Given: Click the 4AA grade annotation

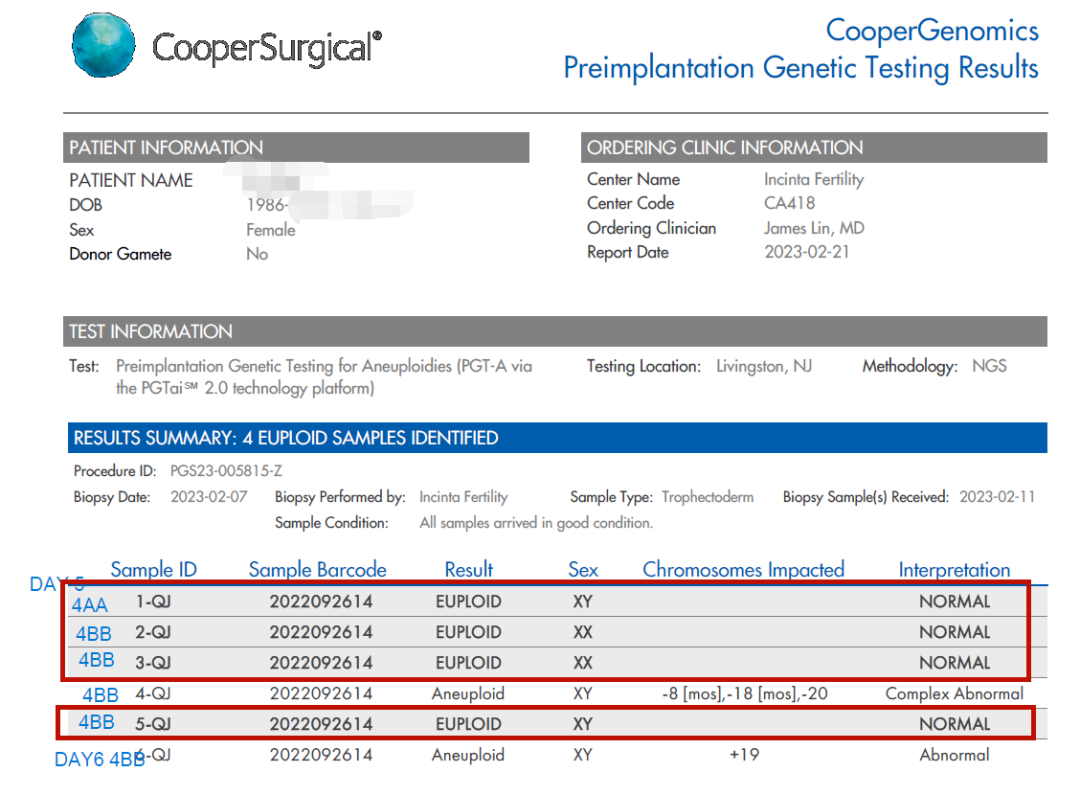Looking at the screenshot, I should pyautogui.click(x=90, y=605).
